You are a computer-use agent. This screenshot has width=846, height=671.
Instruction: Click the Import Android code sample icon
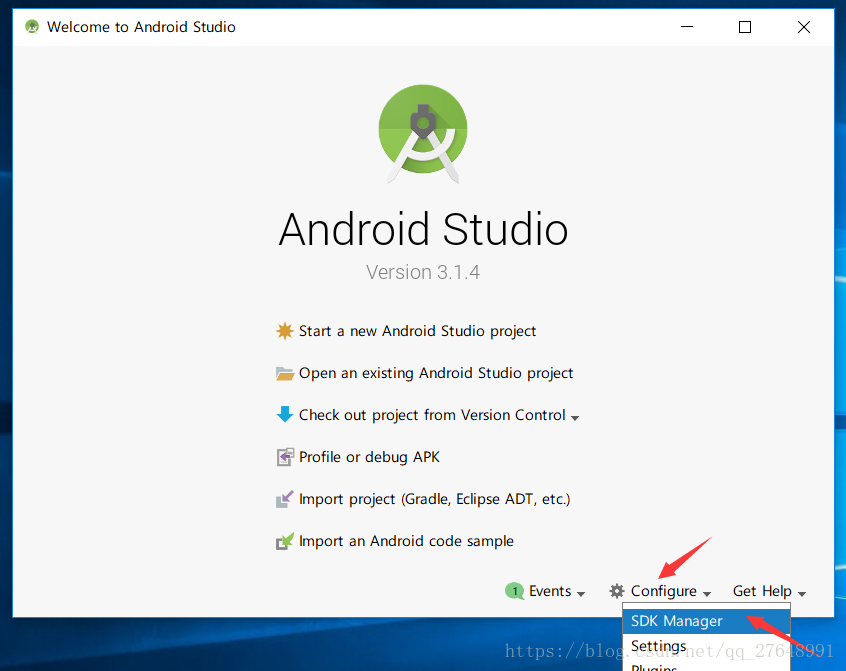[284, 541]
